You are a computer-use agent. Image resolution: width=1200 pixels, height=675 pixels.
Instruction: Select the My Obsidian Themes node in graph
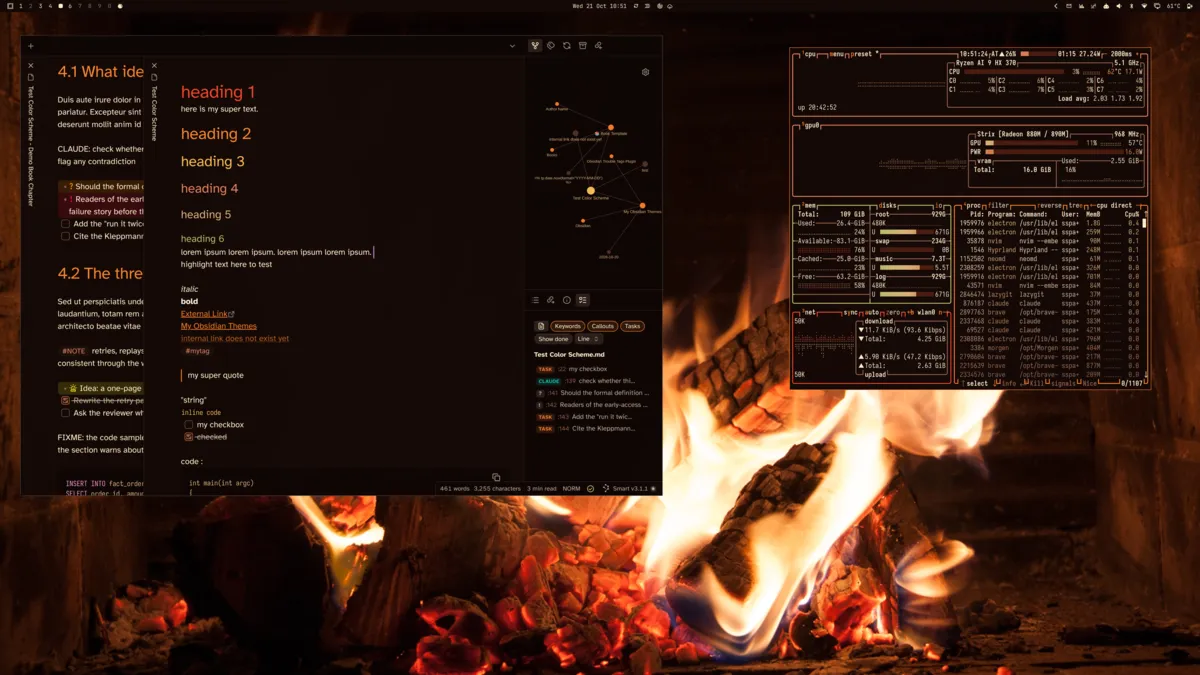tap(642, 205)
